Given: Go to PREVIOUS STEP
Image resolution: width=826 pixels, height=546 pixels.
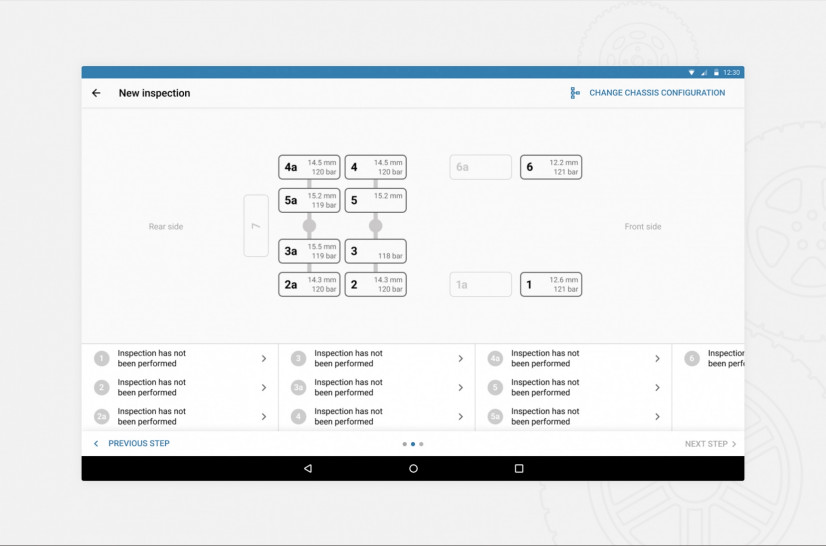Looking at the screenshot, I should tap(132, 443).
